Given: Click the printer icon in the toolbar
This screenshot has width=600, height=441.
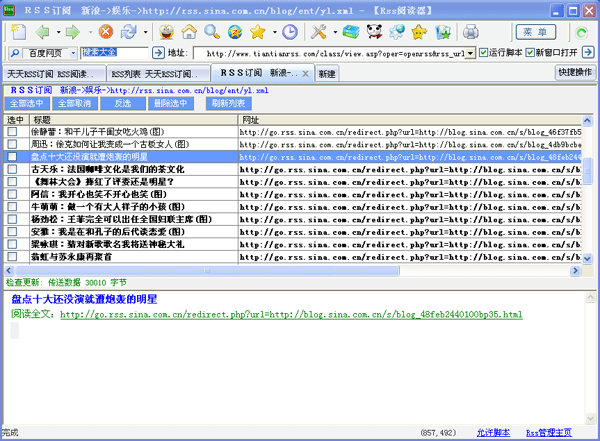Looking at the screenshot, I should pos(470,31).
